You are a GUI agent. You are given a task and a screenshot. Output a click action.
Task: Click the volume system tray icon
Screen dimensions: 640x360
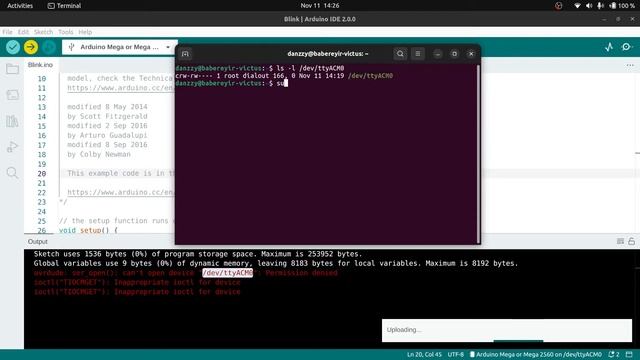(x=589, y=6)
